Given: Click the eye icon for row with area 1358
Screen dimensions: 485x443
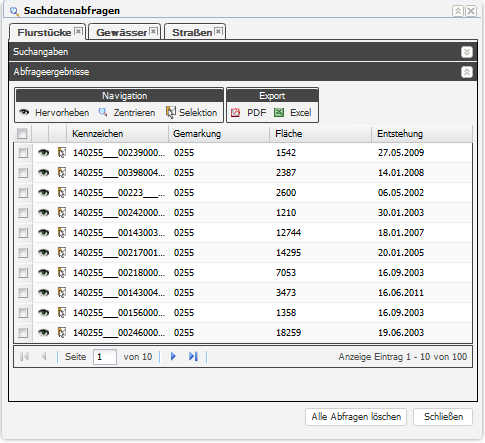Looking at the screenshot, I should (43, 313).
